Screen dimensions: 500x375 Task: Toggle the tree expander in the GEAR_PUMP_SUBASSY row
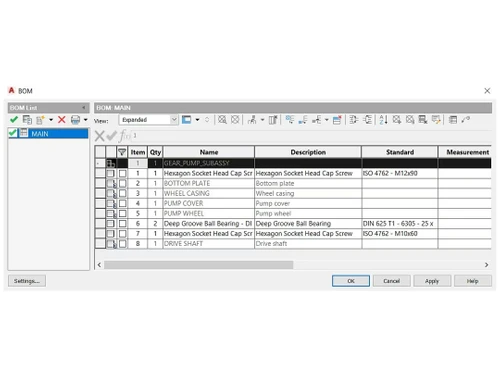point(98,164)
